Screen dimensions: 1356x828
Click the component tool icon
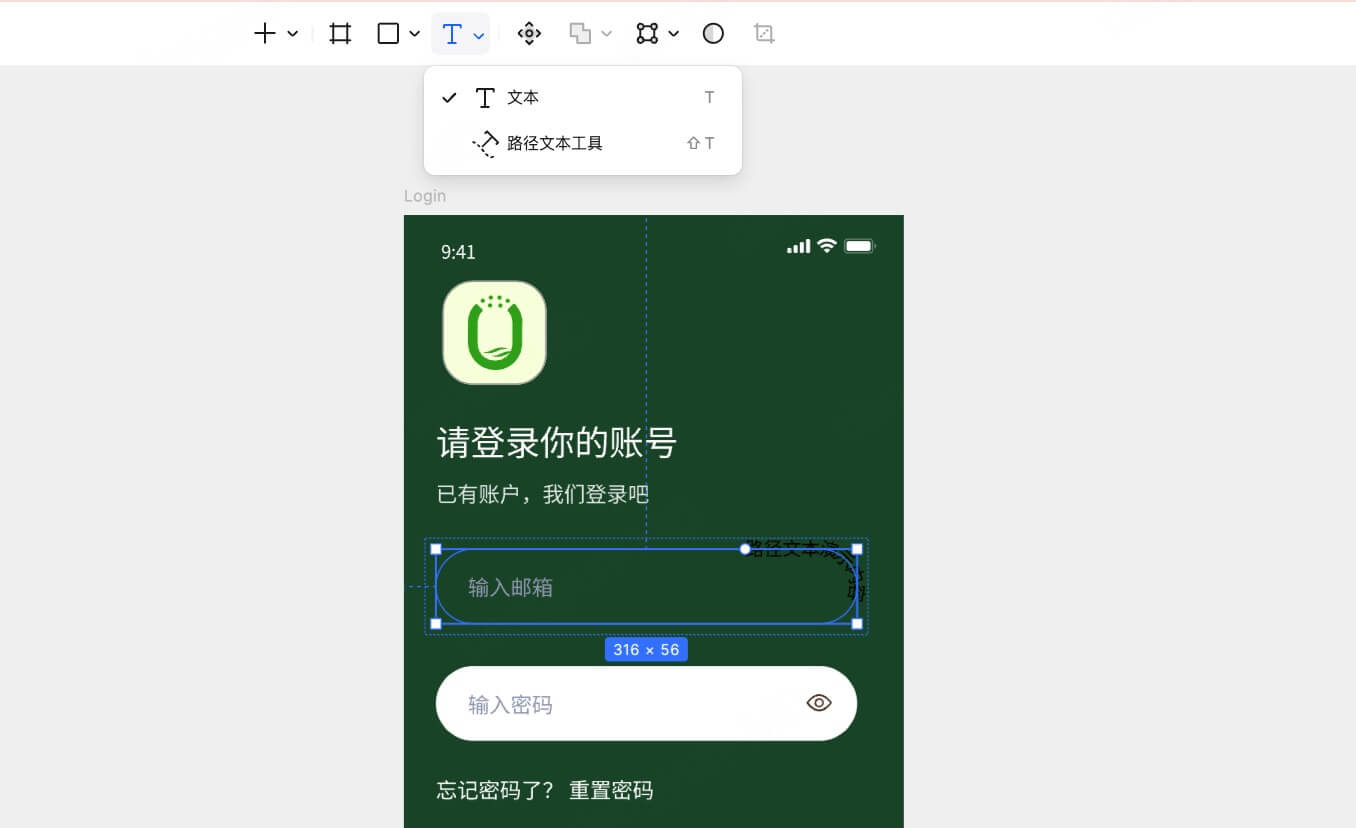[529, 34]
